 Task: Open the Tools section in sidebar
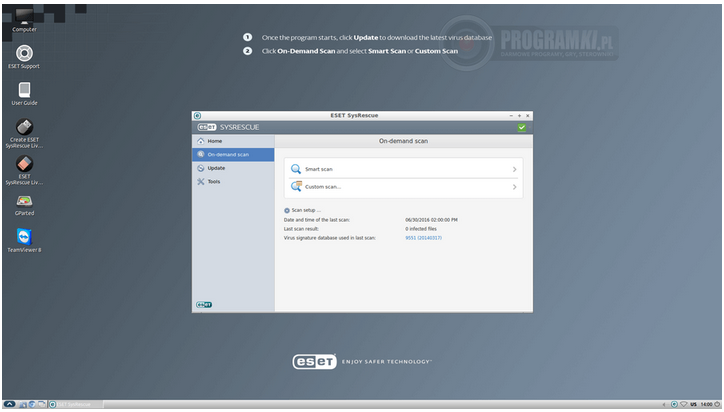233,182
